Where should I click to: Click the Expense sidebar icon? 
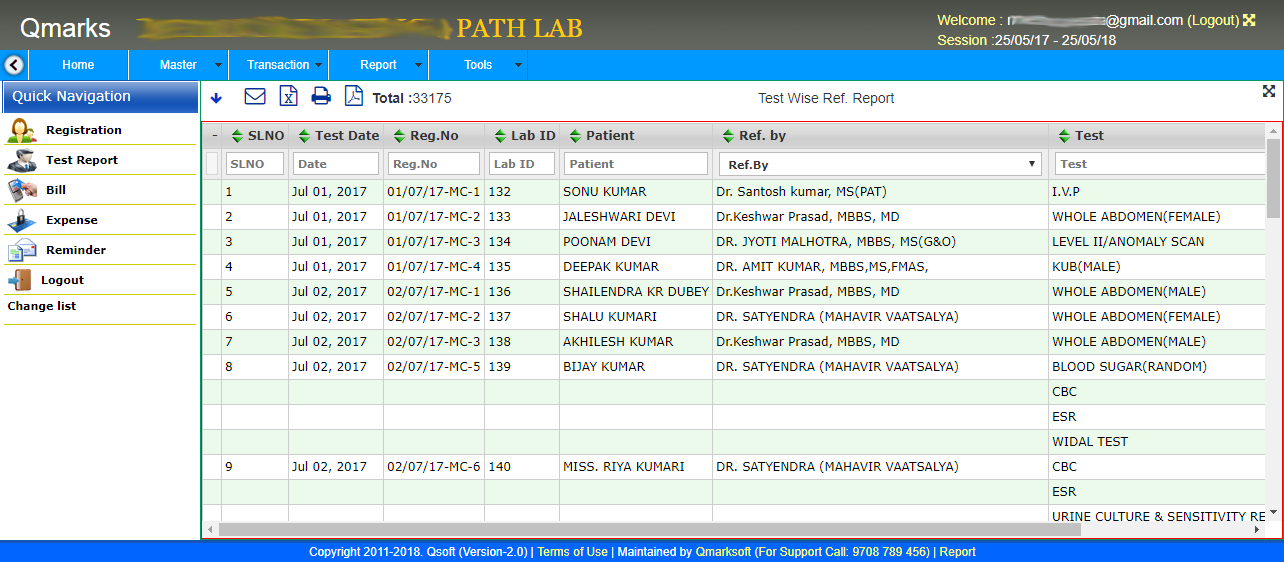pos(22,220)
